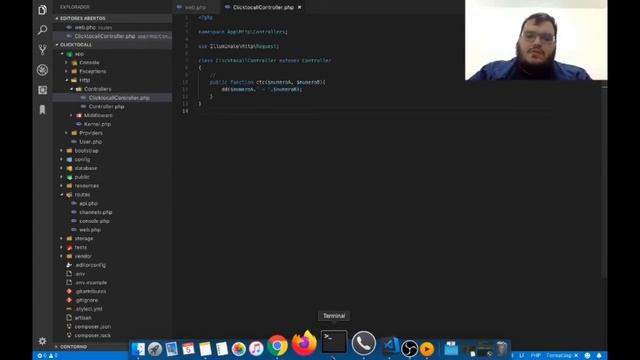Open the Source Control view

coord(42,50)
